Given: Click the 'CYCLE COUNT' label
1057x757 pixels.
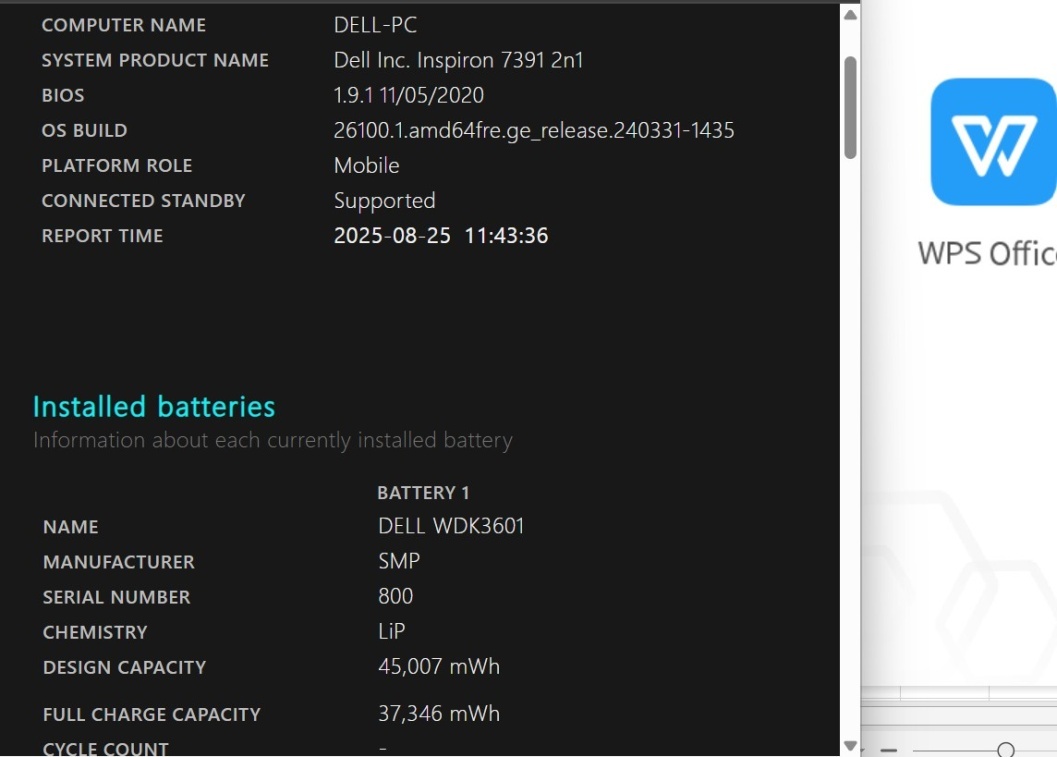Looking at the screenshot, I should tap(106, 748).
